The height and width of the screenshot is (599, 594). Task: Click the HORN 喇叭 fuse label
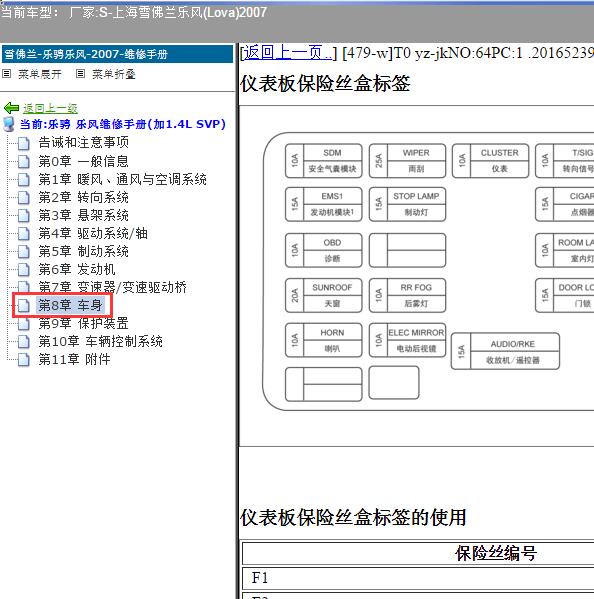pyautogui.click(x=324, y=340)
